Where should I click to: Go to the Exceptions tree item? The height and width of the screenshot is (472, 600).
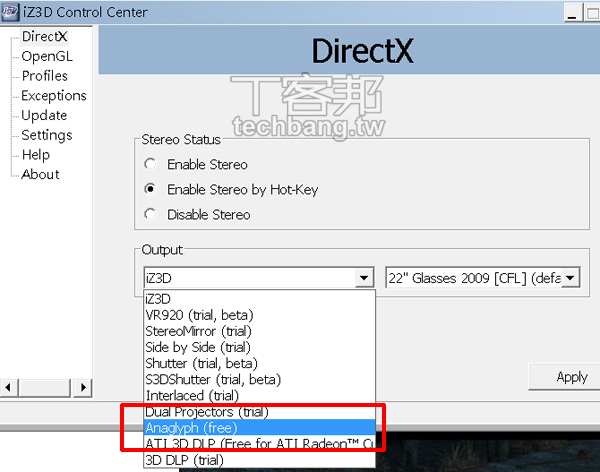click(x=54, y=95)
